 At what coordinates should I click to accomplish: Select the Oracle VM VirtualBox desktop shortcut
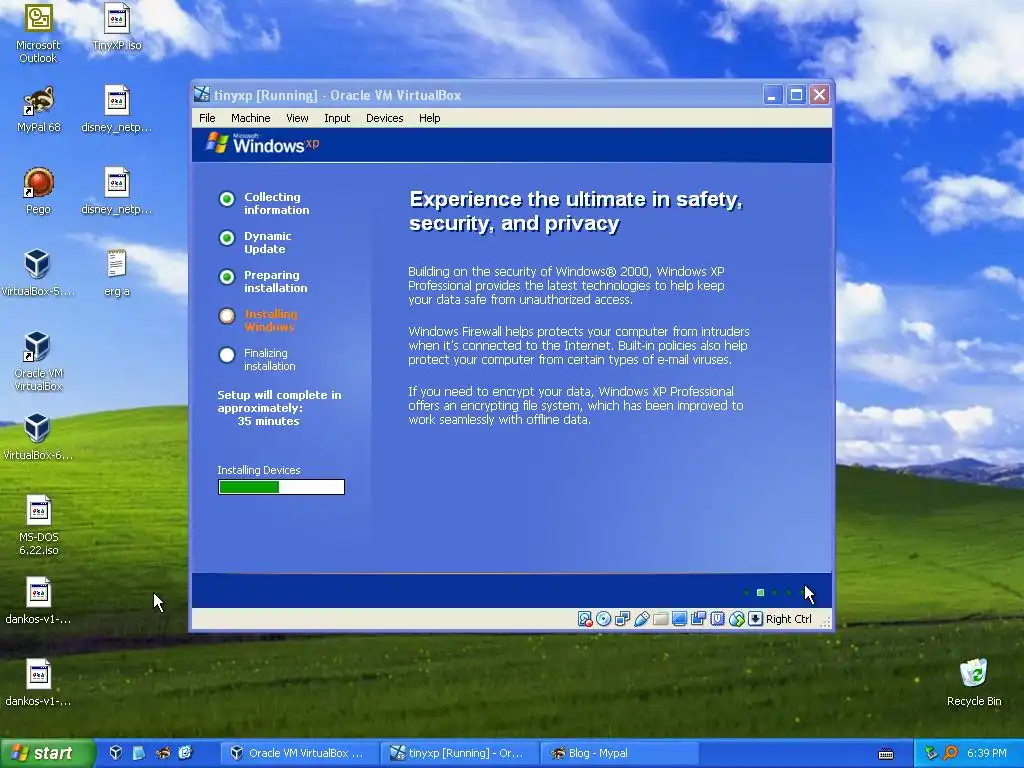(x=38, y=361)
